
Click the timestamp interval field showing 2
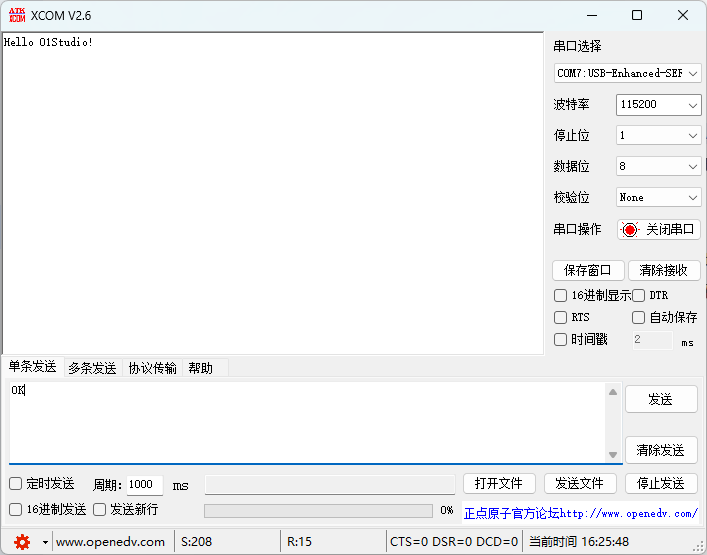pyautogui.click(x=652, y=339)
